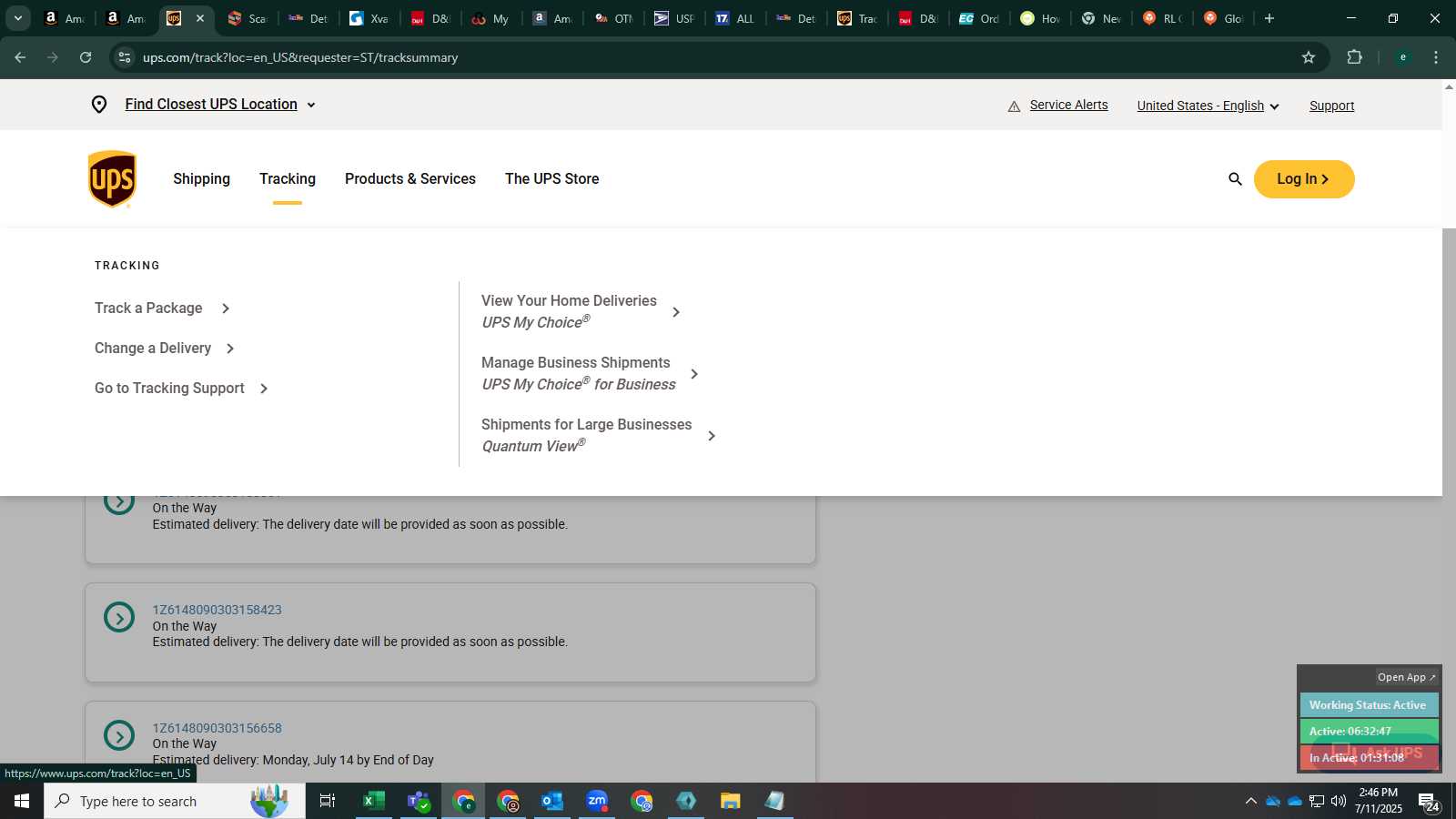Click the volume icon in the system tray
Screen dimensions: 1456x819
pos(1338,801)
